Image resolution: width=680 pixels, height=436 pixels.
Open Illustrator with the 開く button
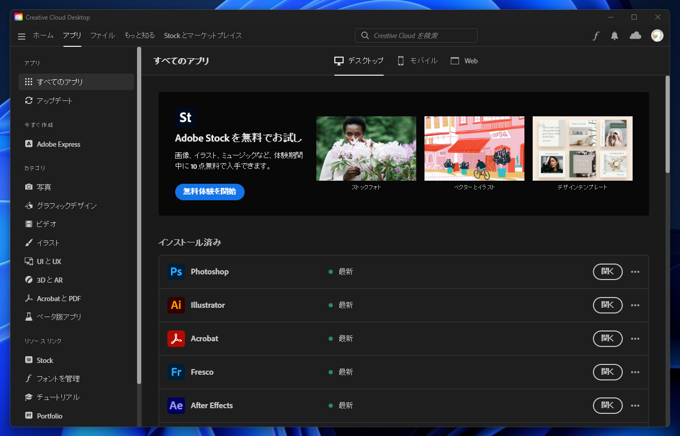tap(608, 305)
